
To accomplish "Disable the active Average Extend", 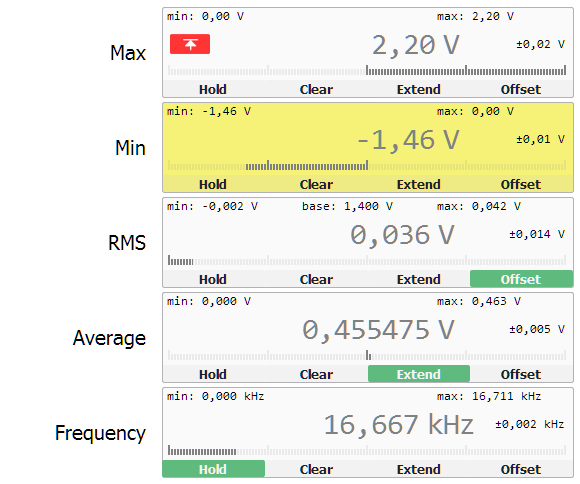I will 419,374.
